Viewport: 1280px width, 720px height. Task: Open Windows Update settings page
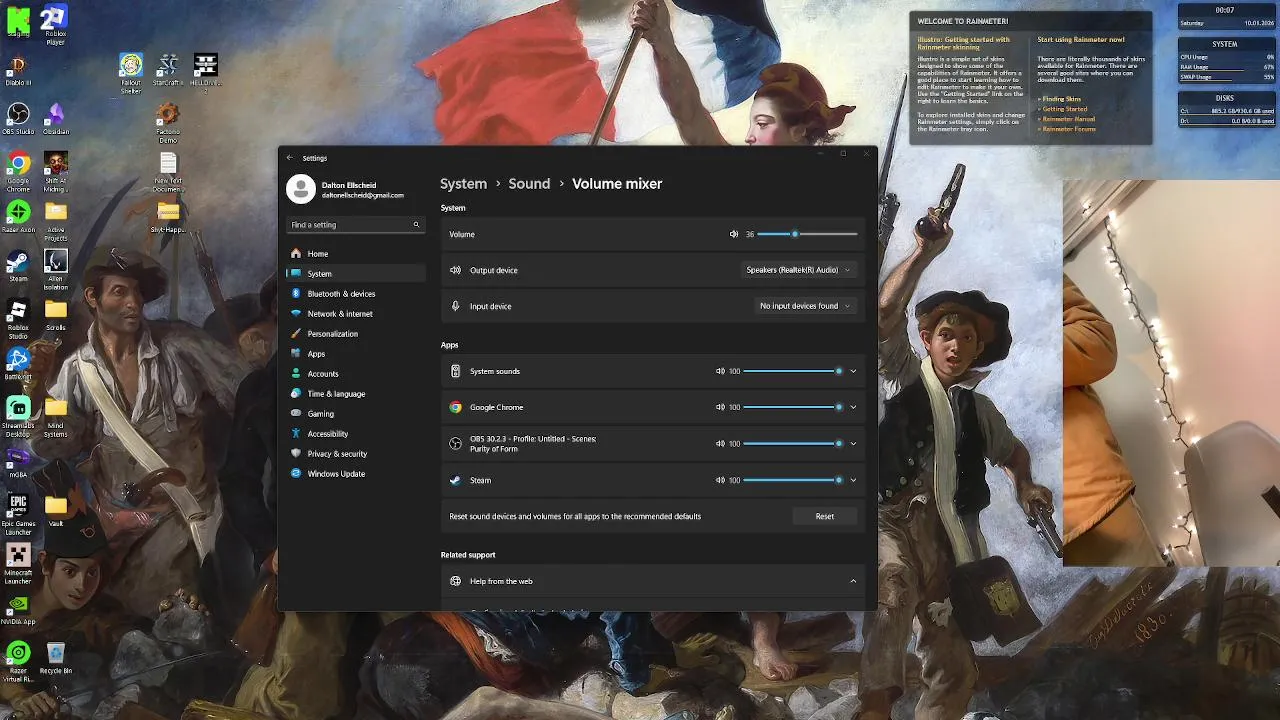tap(355, 473)
